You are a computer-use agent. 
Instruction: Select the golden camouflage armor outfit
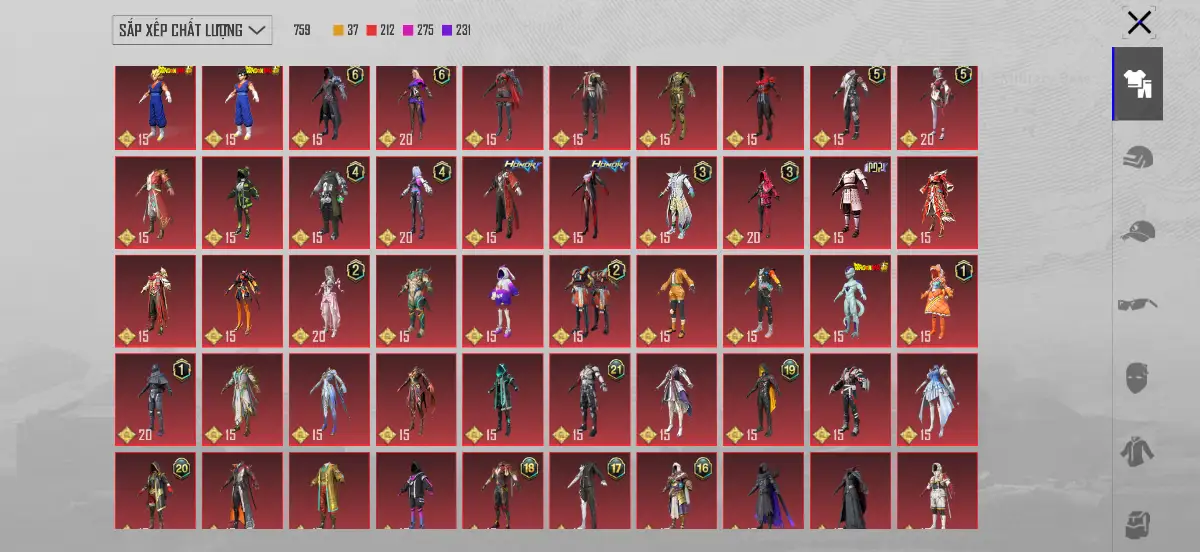677,108
